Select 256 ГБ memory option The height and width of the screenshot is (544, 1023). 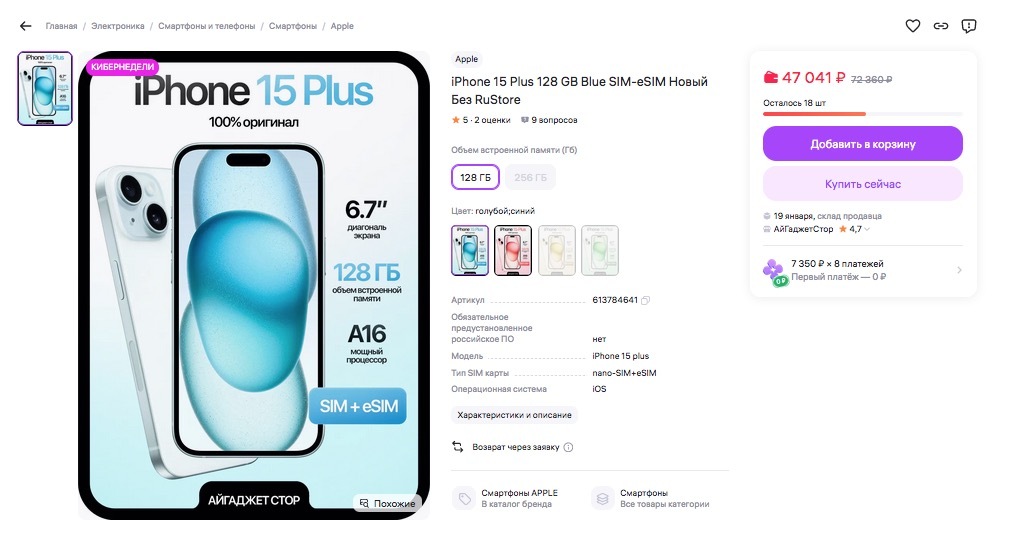pyautogui.click(x=530, y=177)
